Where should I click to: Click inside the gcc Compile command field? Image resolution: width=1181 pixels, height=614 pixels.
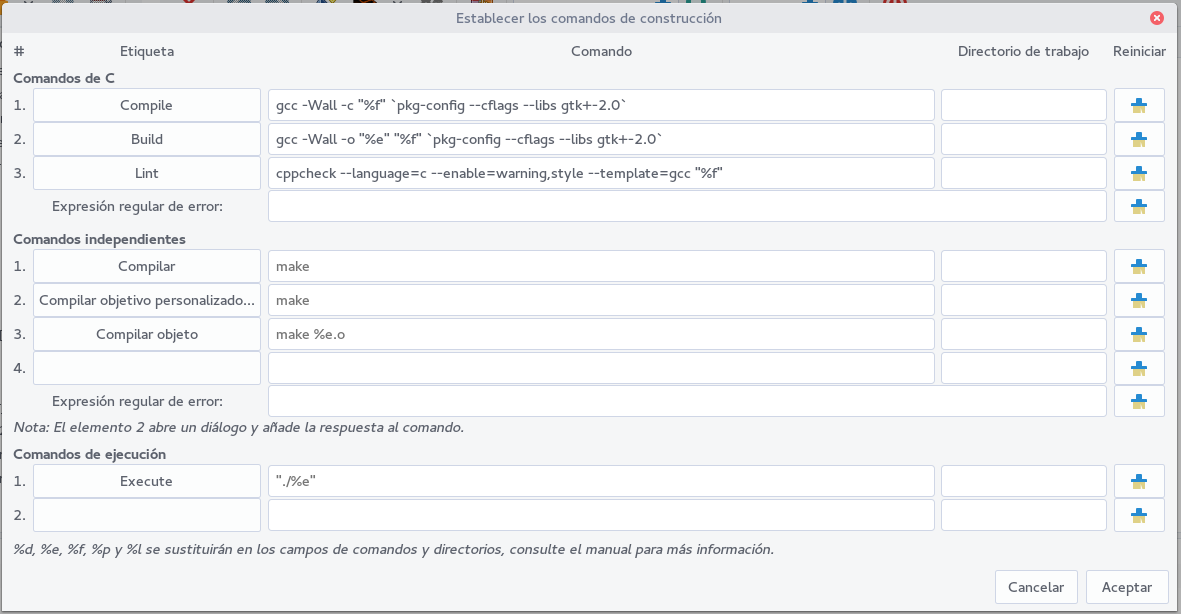point(600,104)
